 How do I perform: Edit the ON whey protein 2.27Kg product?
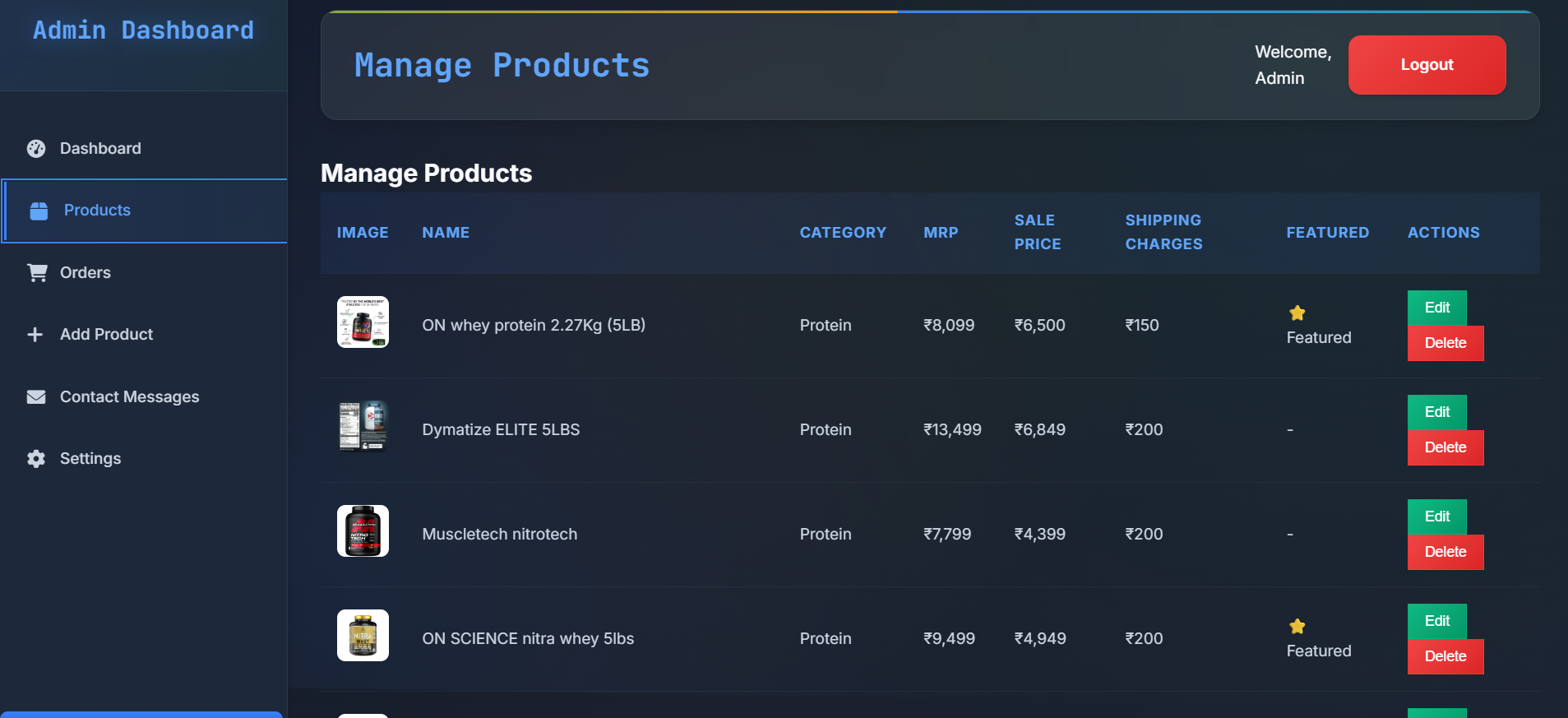click(x=1436, y=308)
